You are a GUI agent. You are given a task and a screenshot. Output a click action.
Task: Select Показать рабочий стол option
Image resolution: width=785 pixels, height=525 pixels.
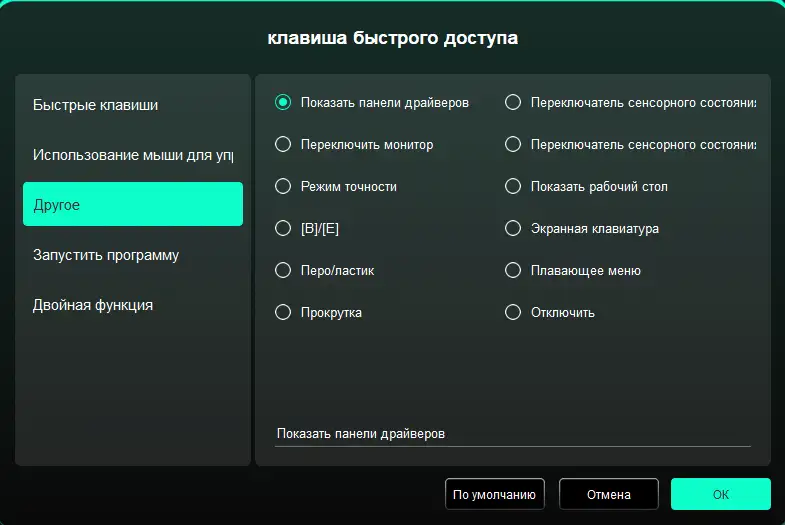513,186
